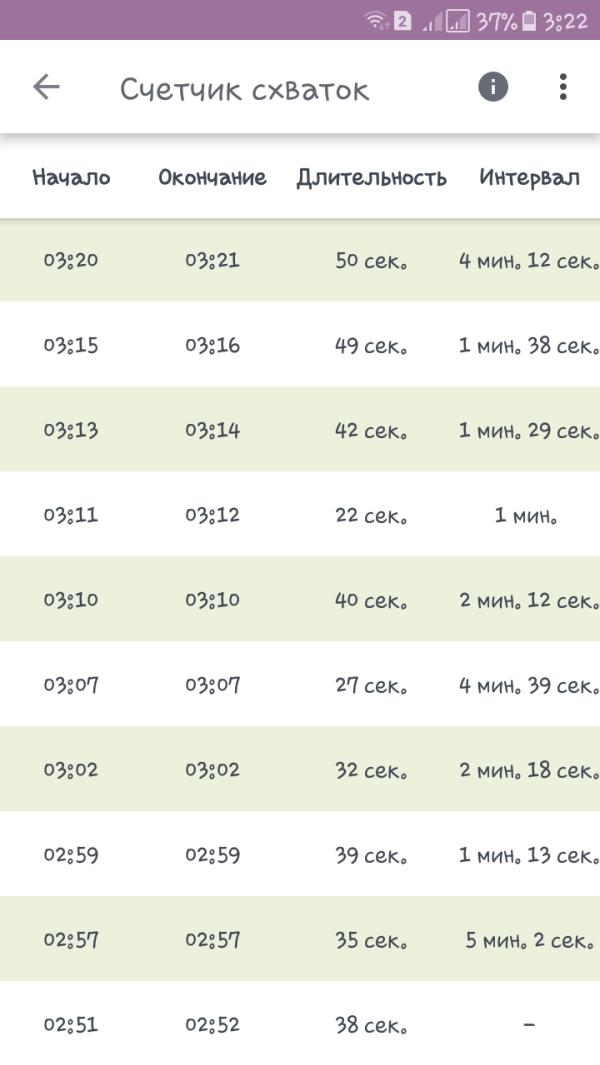Select the Длительность column header
The width and height of the screenshot is (600, 1065).
click(x=371, y=179)
